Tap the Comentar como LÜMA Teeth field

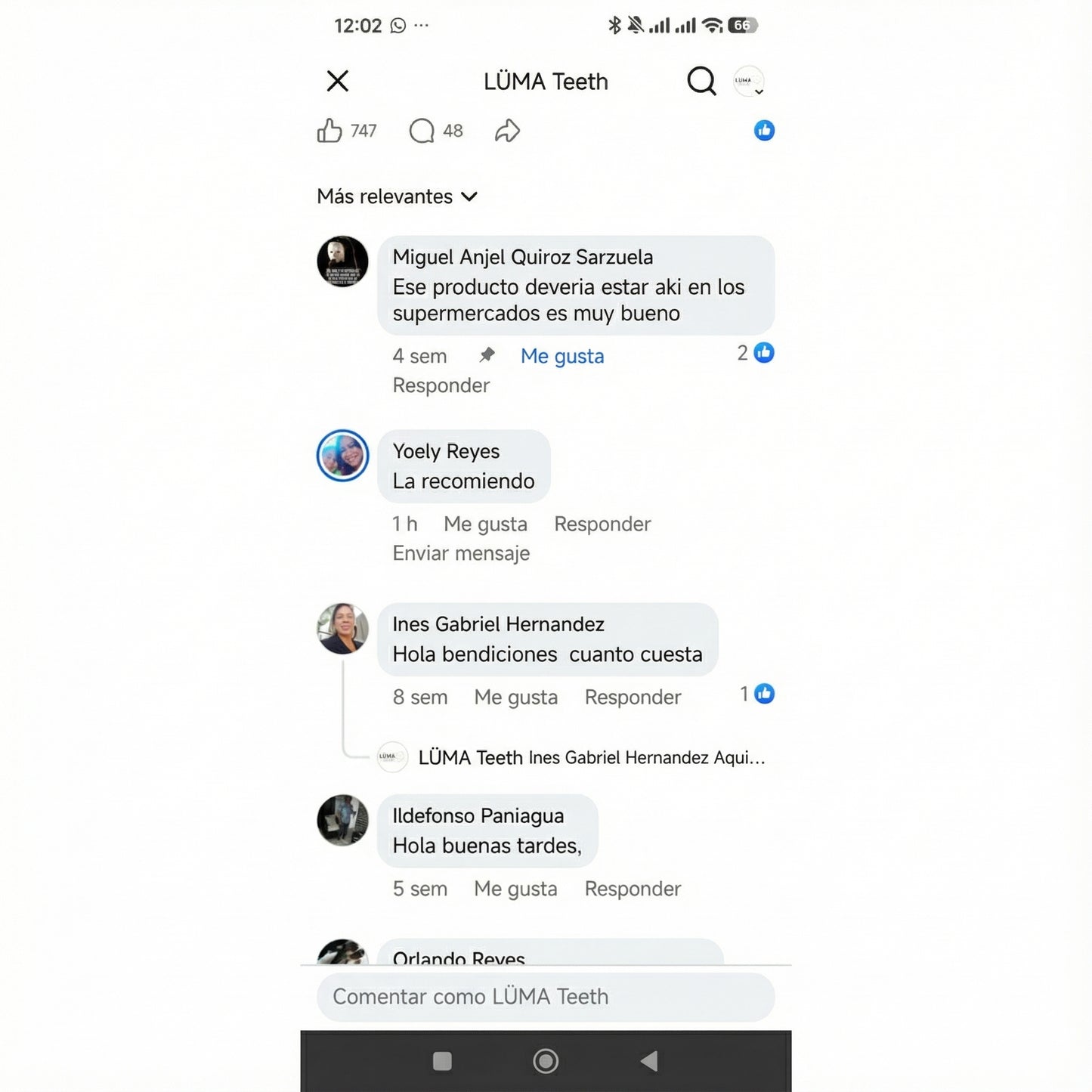546,997
